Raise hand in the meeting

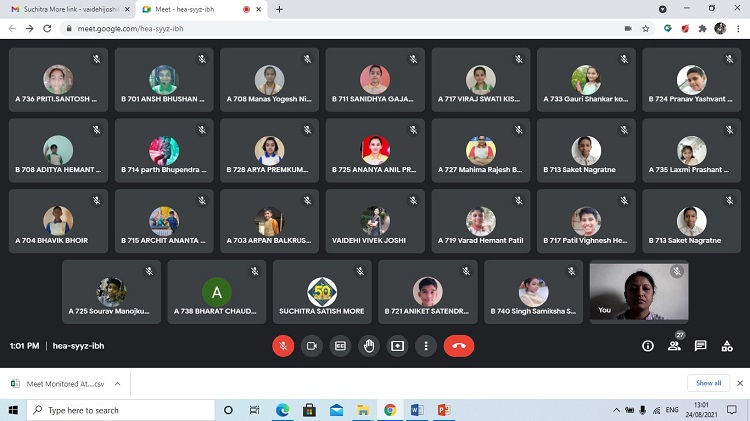(x=369, y=346)
